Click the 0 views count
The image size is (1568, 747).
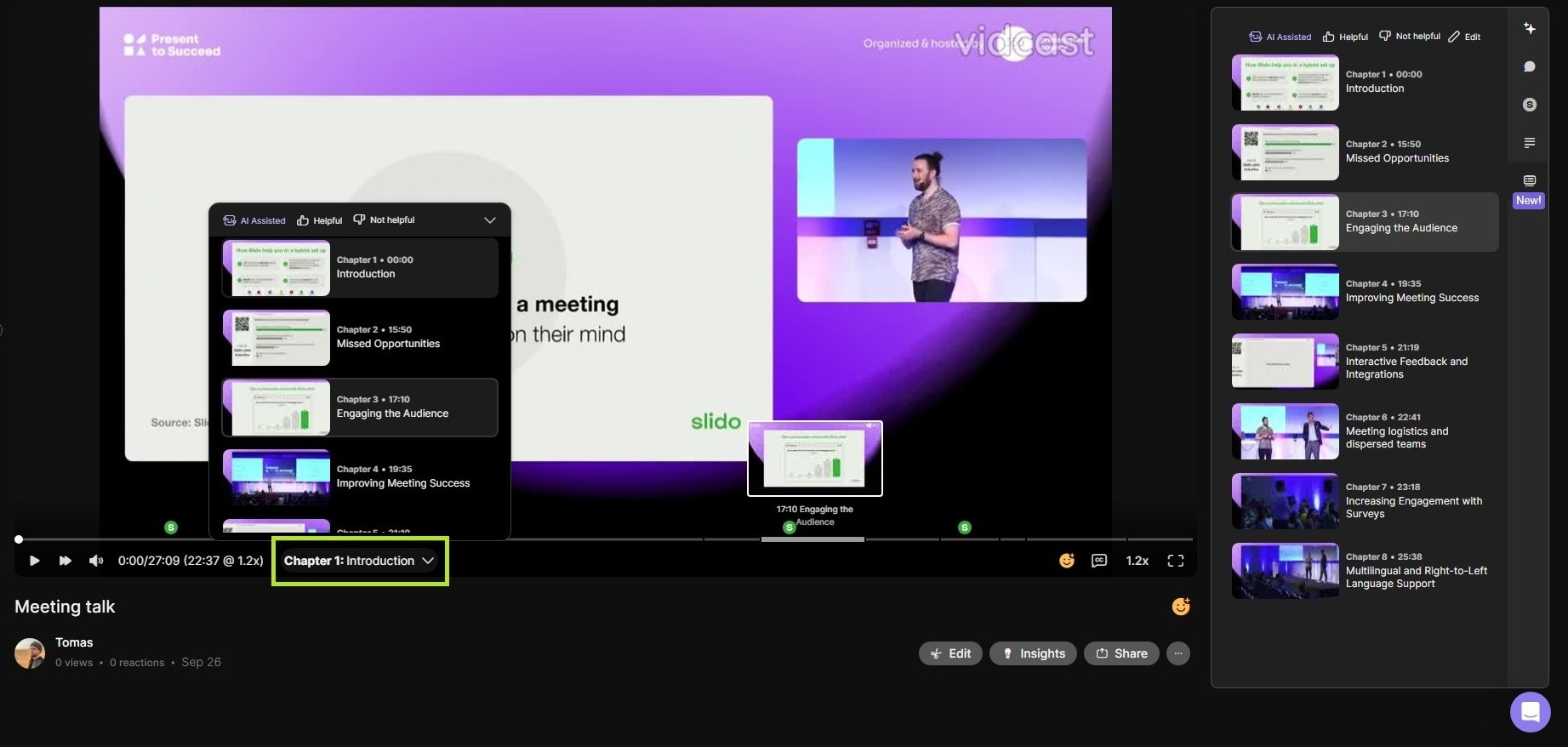(74, 663)
